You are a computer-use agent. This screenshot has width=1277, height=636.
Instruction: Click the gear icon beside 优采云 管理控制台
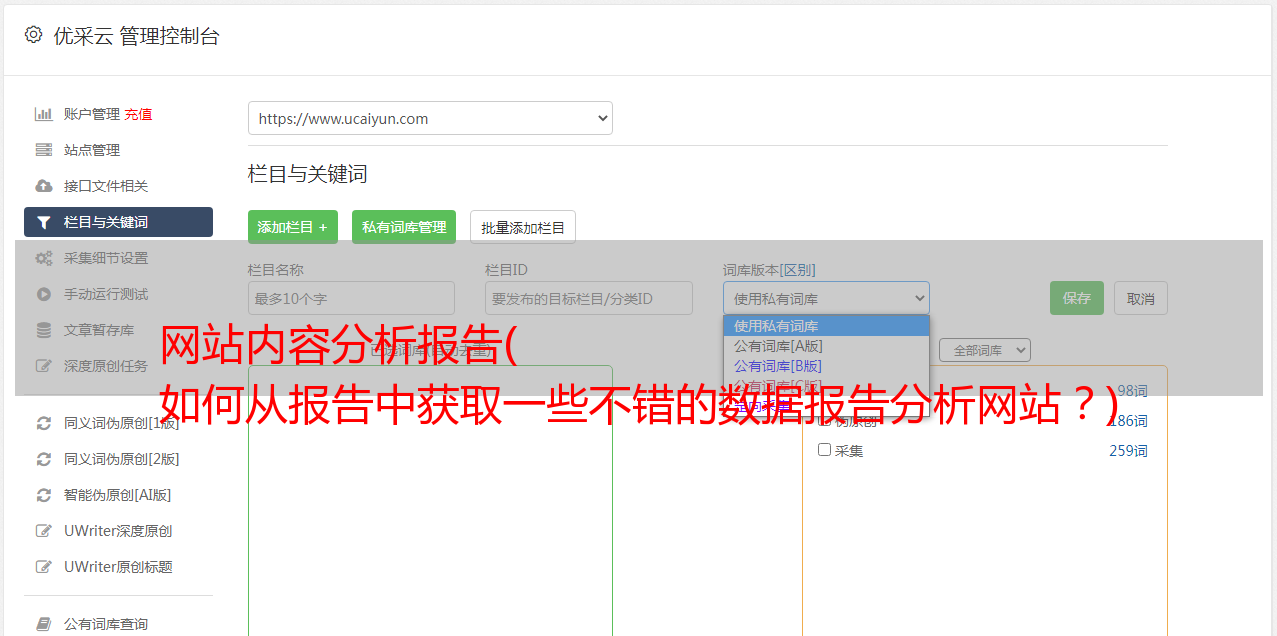(x=33, y=35)
